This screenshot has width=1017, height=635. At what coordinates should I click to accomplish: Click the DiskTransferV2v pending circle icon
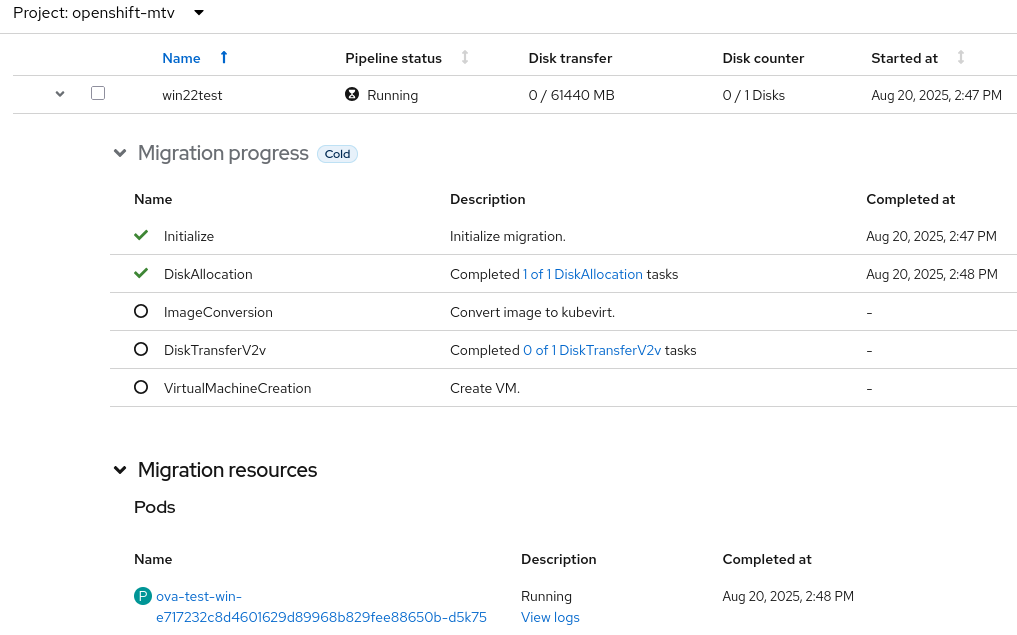(x=141, y=350)
